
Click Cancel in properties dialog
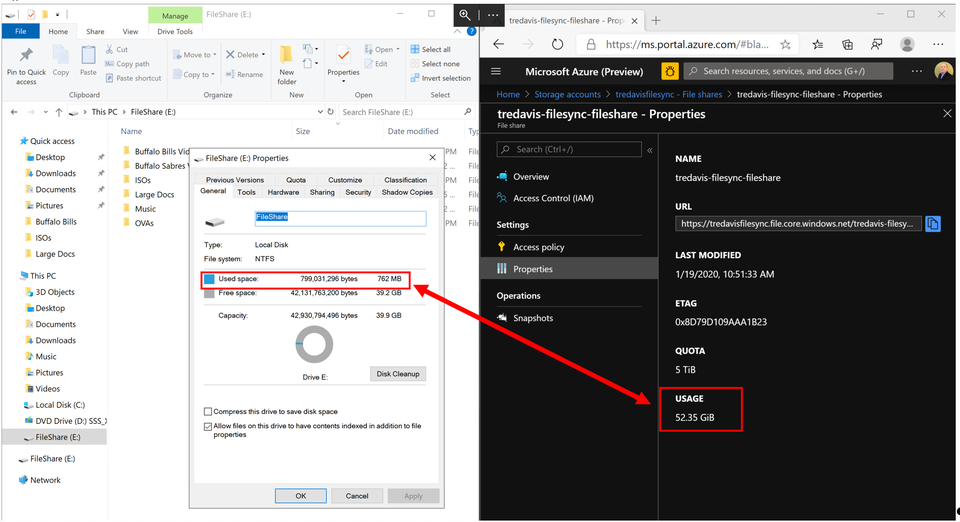click(x=357, y=496)
